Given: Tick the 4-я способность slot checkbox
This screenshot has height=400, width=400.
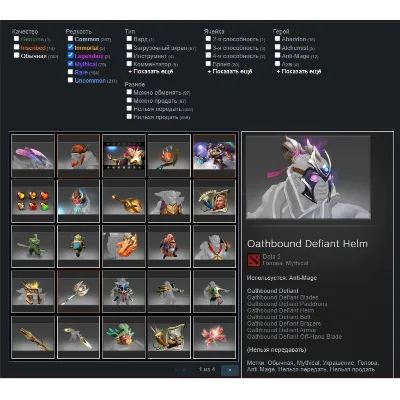Looking at the screenshot, I should (x=208, y=55).
